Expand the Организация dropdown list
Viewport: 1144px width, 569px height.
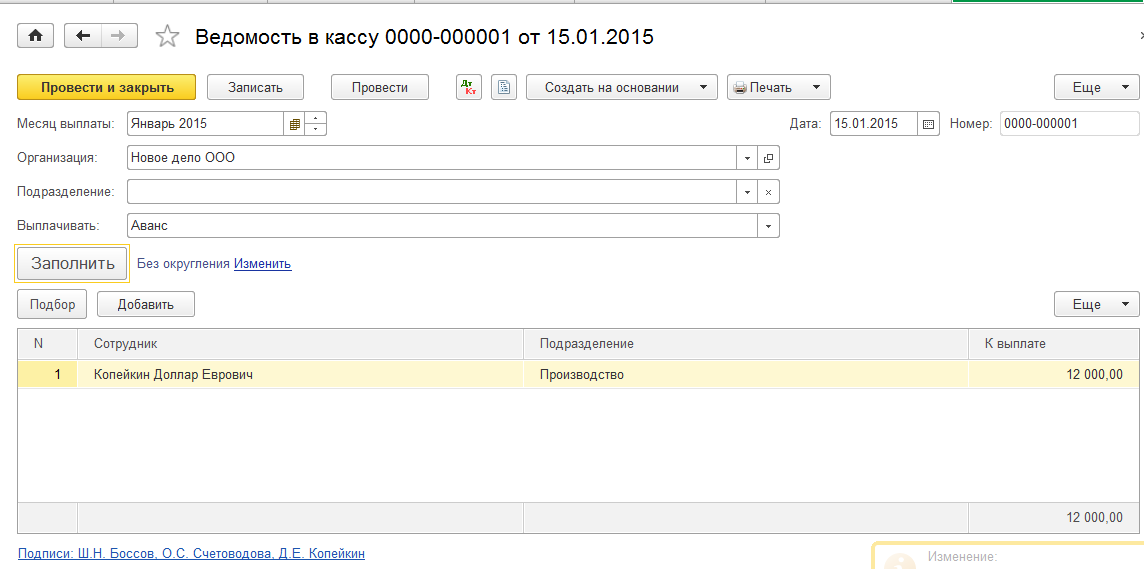(748, 158)
